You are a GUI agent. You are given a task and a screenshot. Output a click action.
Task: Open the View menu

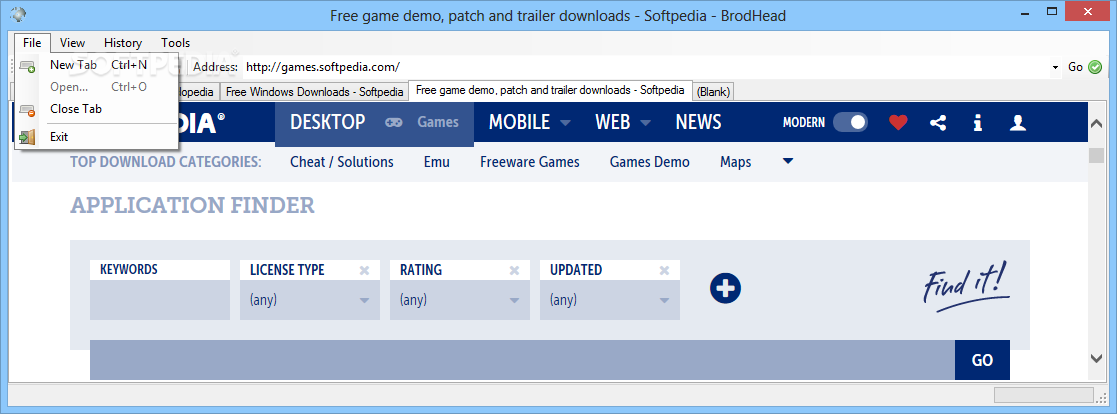coord(73,43)
